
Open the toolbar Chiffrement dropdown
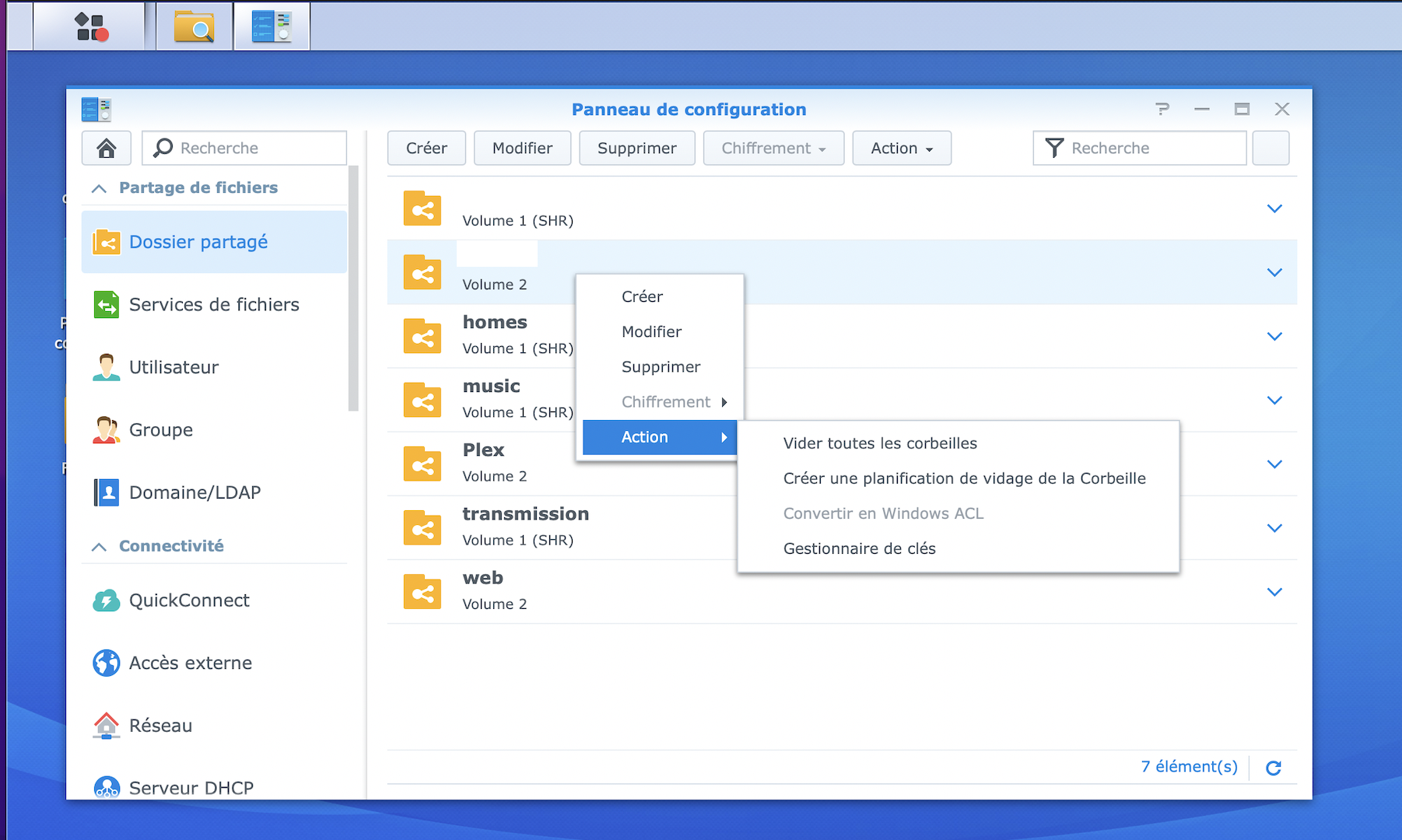773,148
